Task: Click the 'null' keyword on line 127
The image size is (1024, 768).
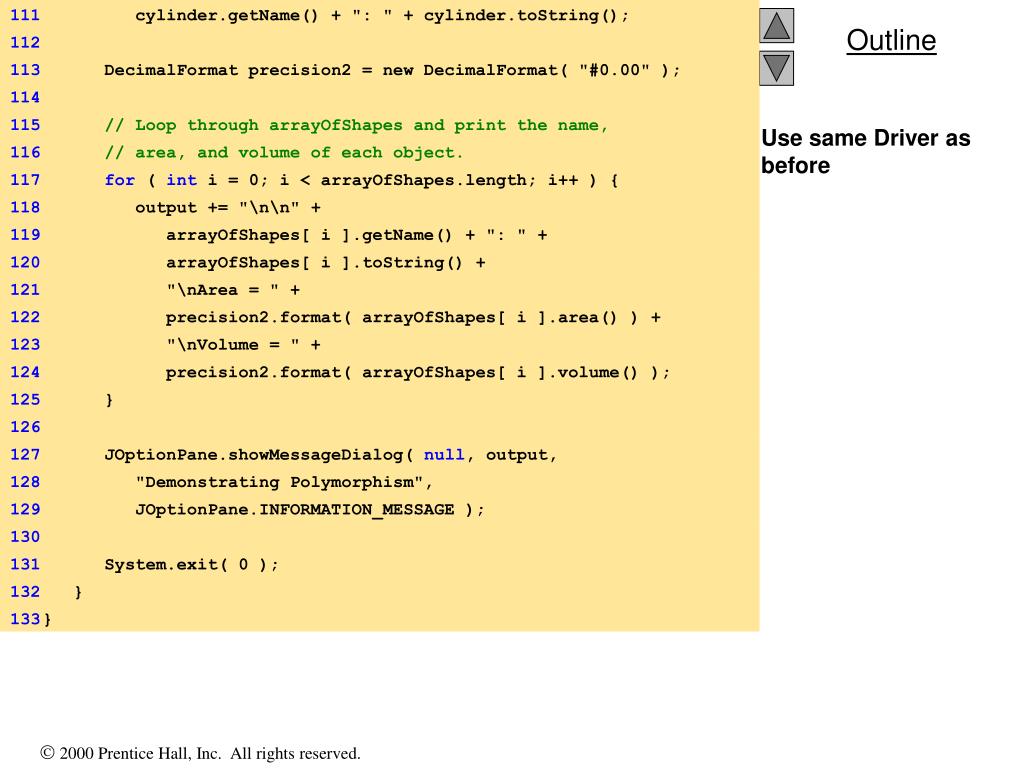Action: [x=444, y=454]
